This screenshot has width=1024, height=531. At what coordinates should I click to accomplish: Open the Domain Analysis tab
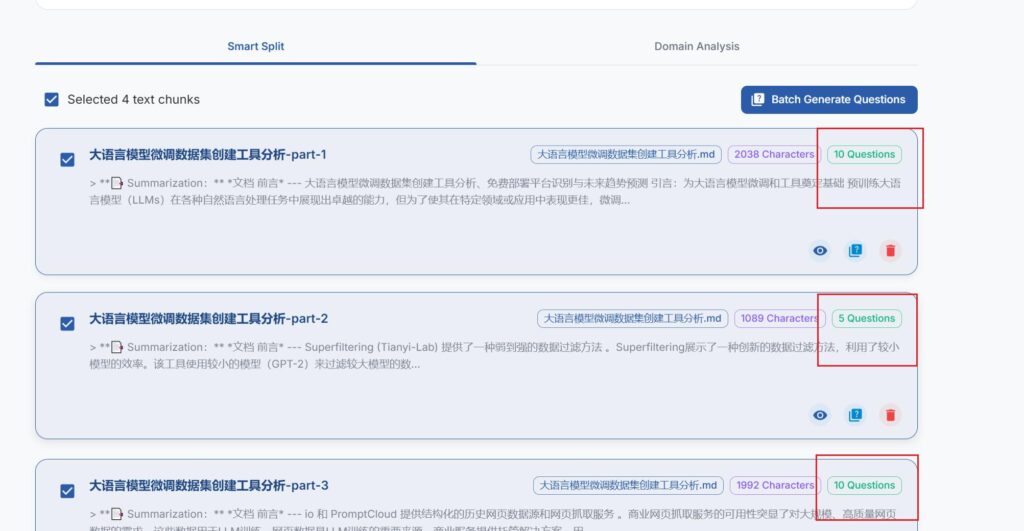696,47
